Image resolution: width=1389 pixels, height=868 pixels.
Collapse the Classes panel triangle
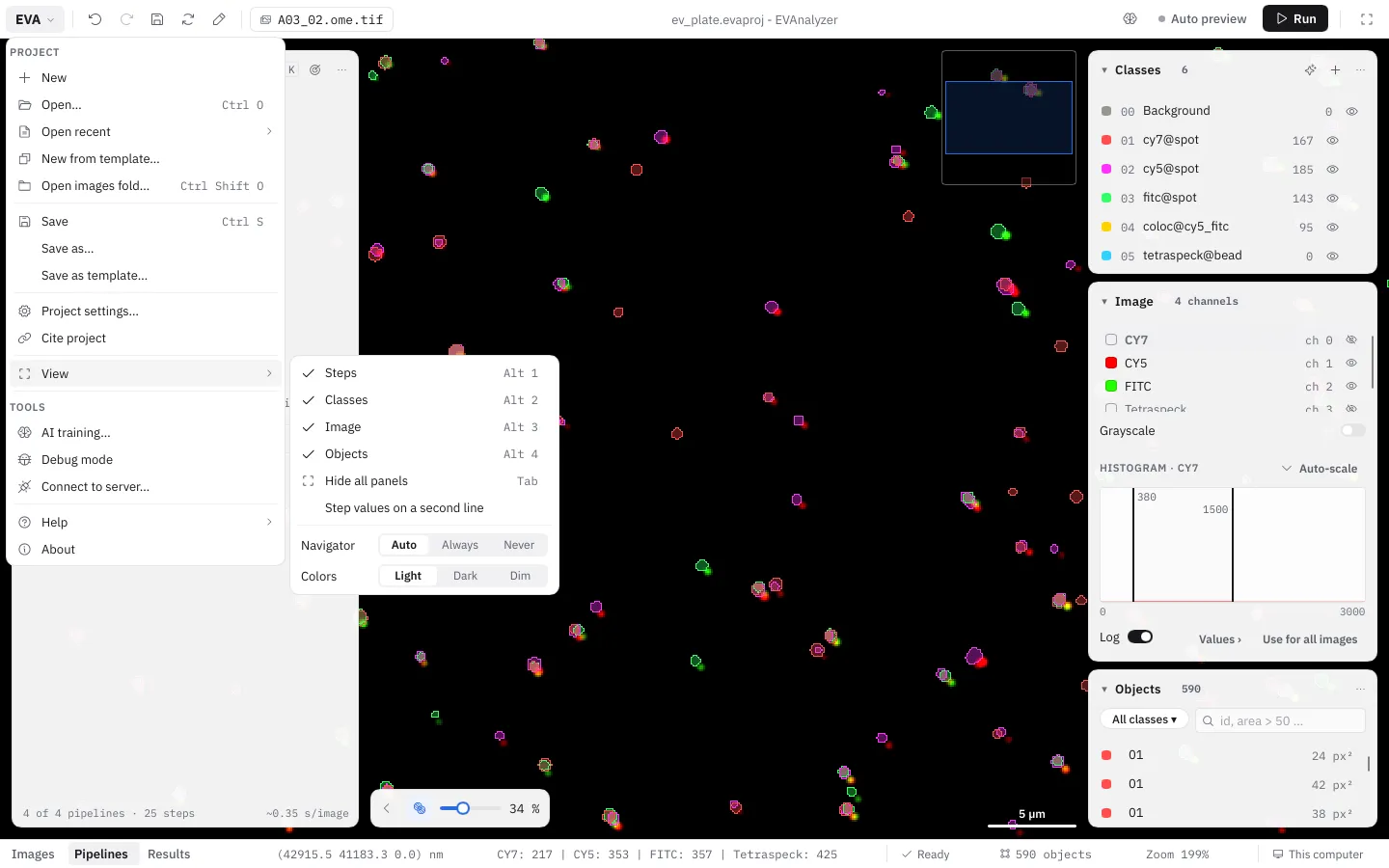tap(1104, 70)
